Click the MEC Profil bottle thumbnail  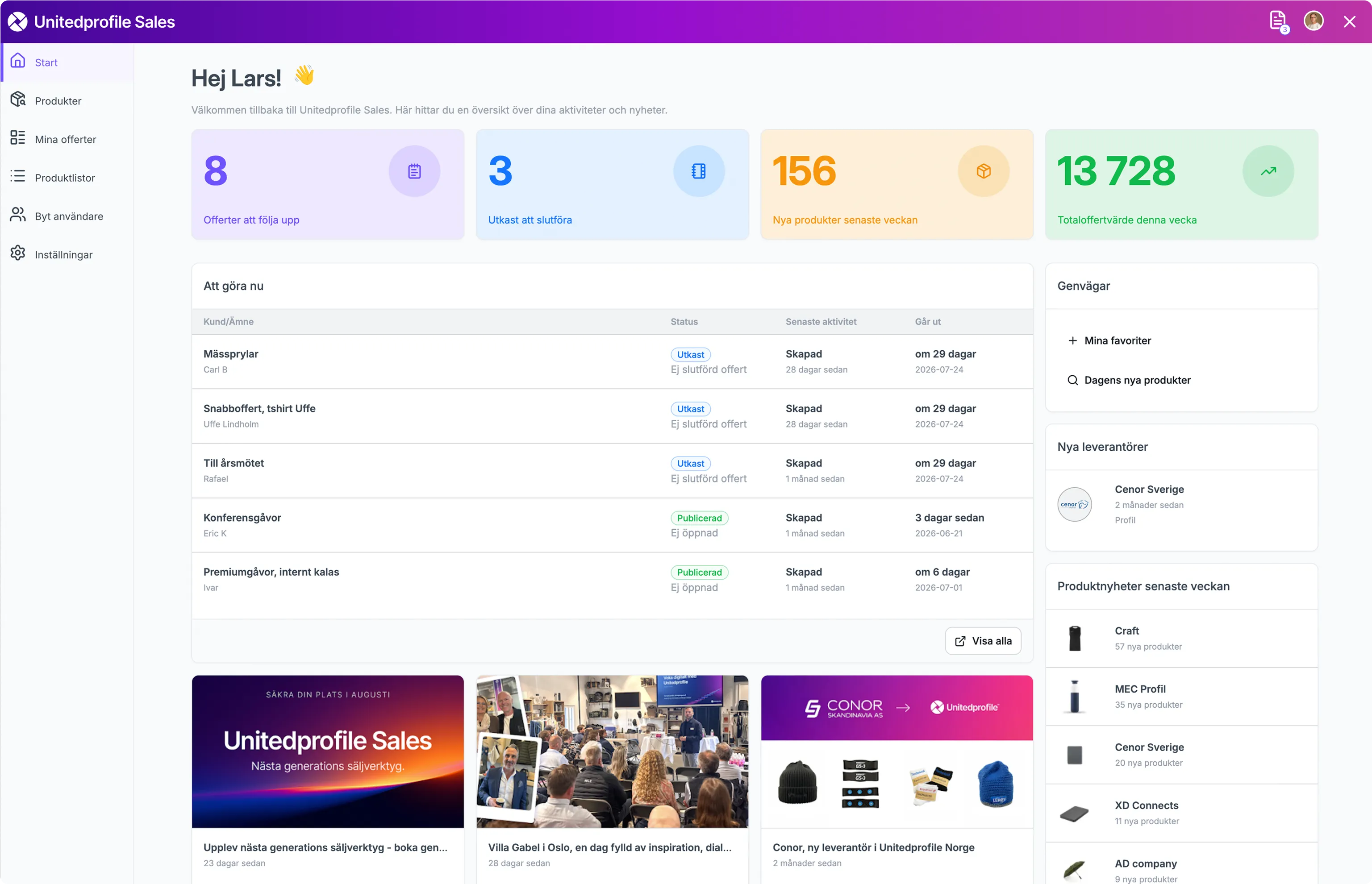tap(1075, 696)
